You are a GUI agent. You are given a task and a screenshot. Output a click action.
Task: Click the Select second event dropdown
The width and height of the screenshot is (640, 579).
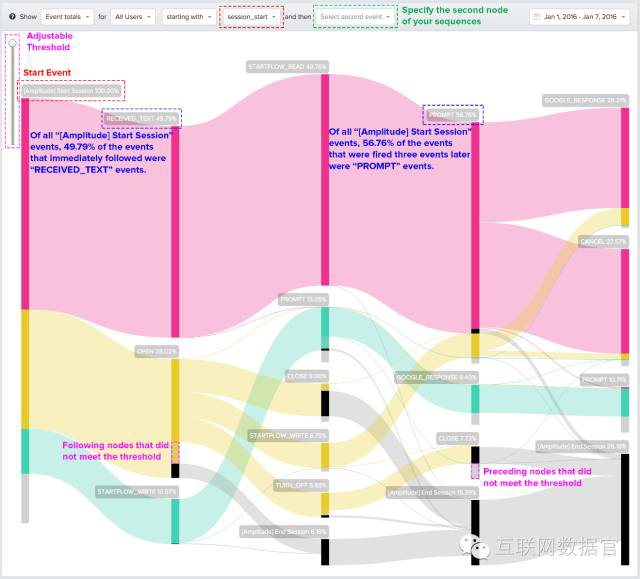tap(355, 17)
